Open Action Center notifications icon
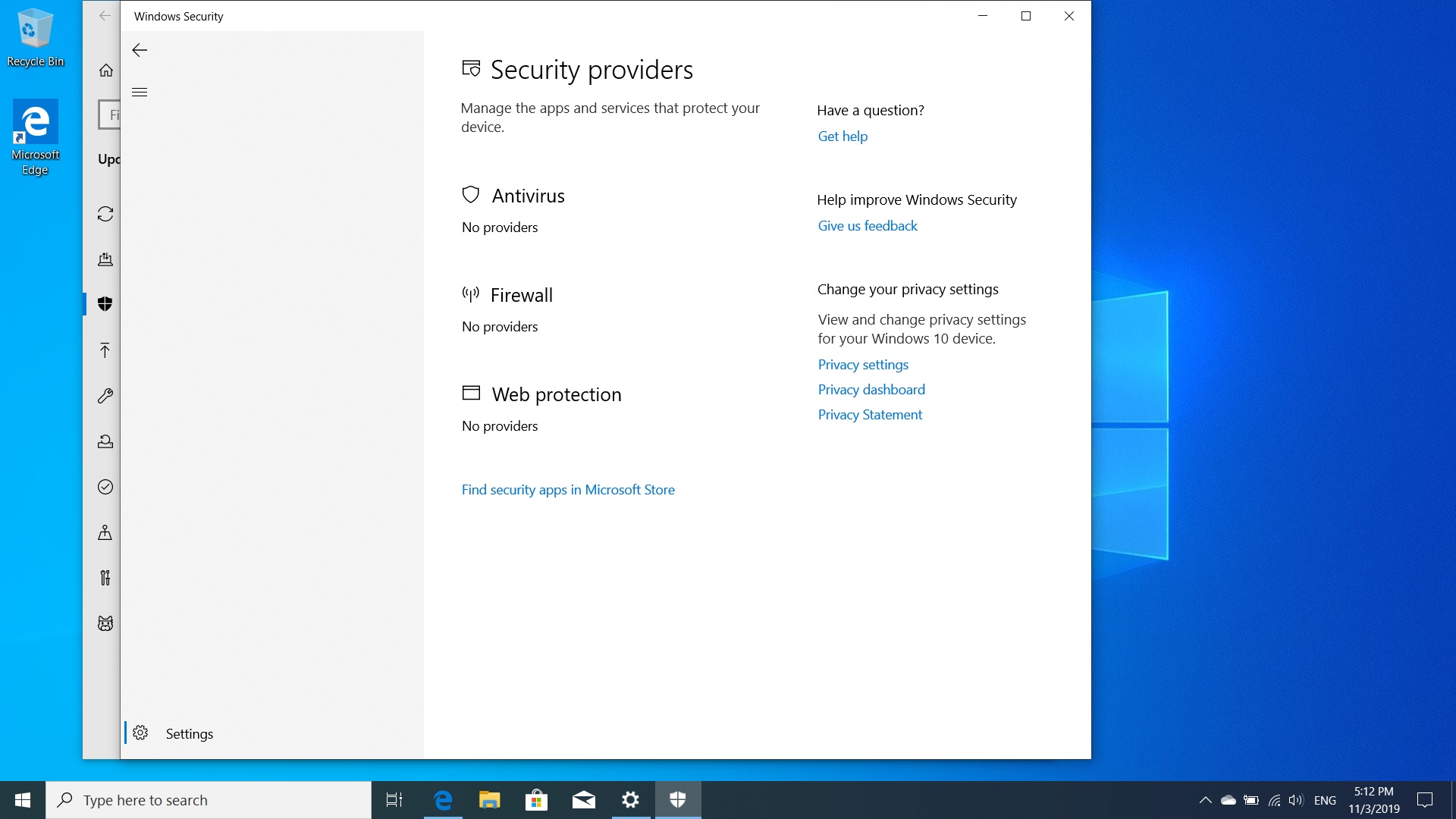This screenshot has height=819, width=1456. (x=1425, y=800)
